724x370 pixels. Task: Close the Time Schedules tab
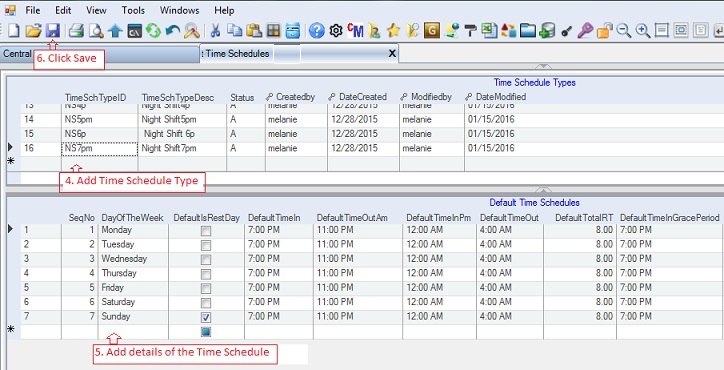tap(392, 54)
